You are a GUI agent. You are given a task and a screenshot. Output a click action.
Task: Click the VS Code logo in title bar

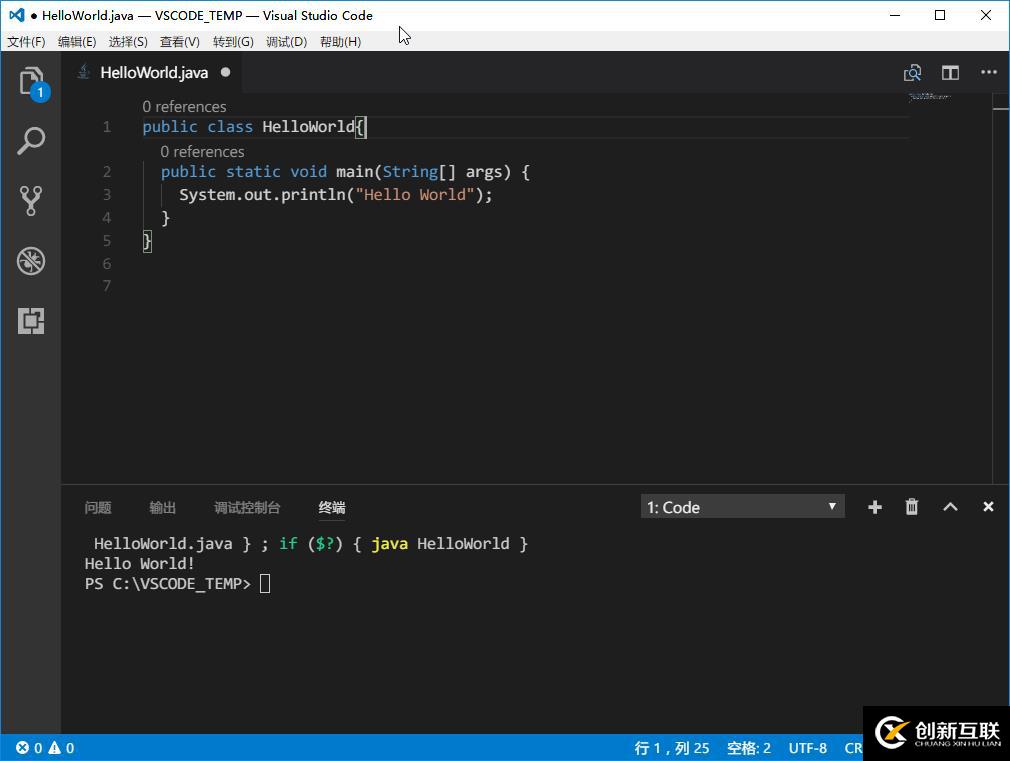17,15
